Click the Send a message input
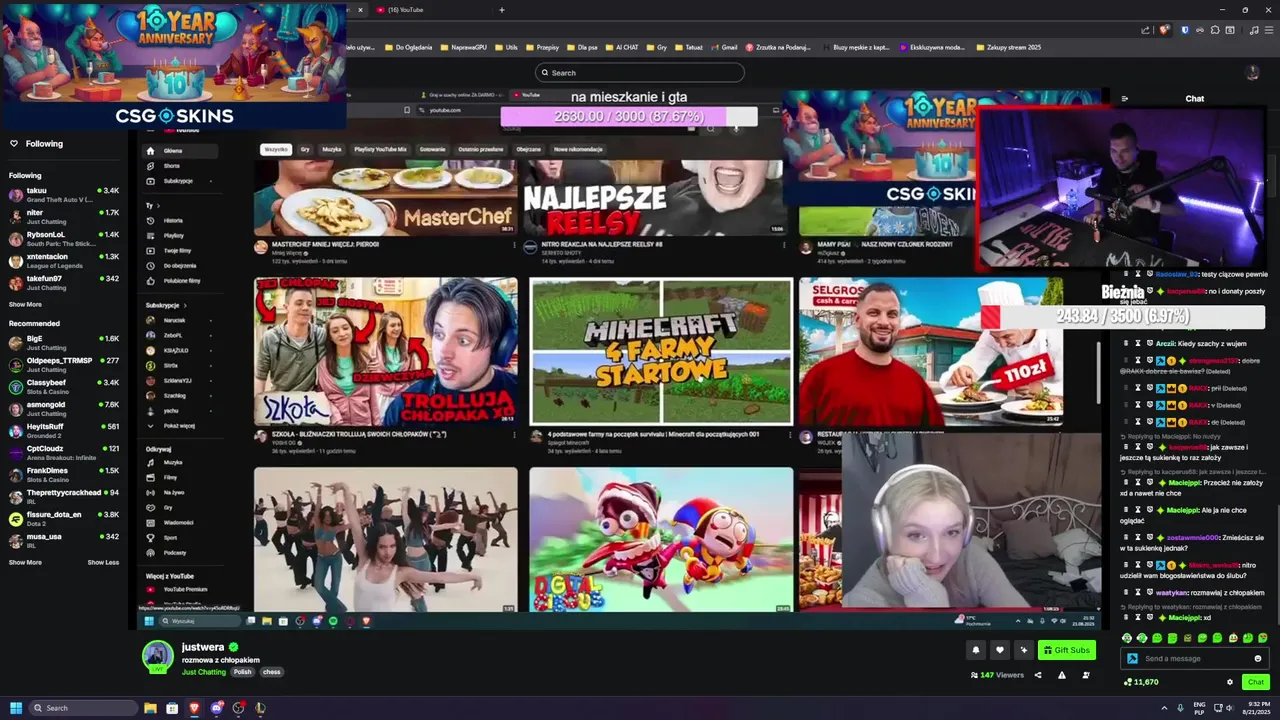This screenshot has height=720, width=1280. pos(1195,658)
